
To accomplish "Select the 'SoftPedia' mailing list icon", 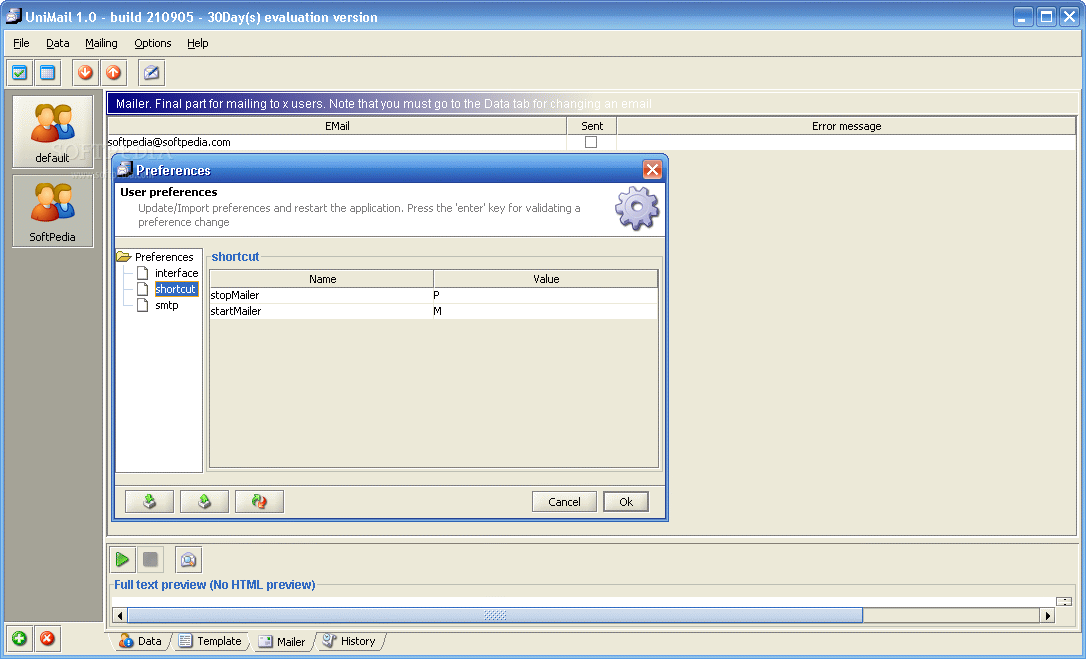I will 53,211.
